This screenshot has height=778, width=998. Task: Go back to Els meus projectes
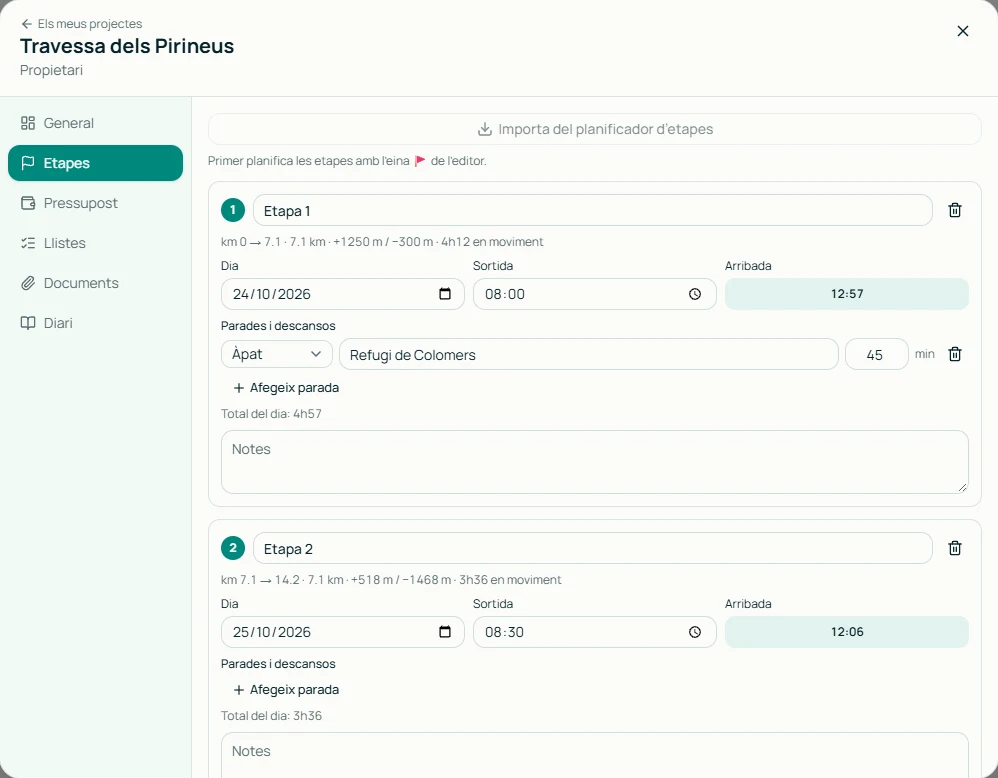(81, 24)
